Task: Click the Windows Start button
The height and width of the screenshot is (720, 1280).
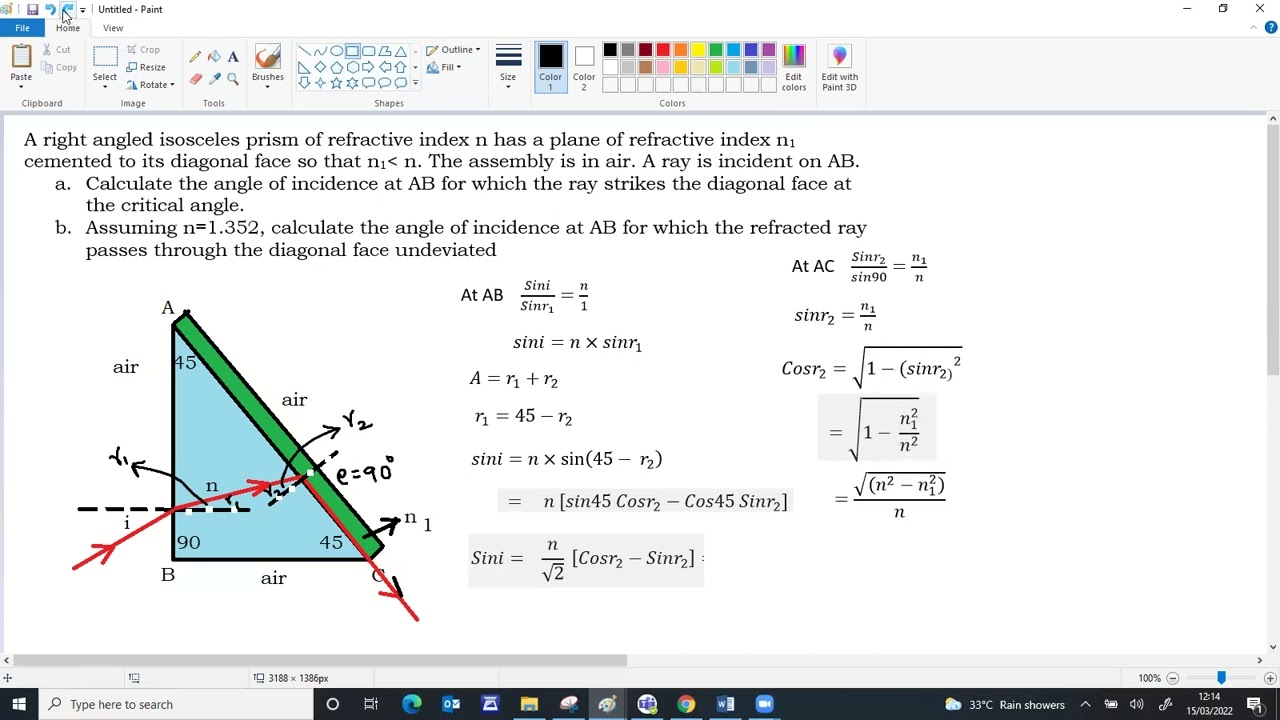Action: (19, 704)
